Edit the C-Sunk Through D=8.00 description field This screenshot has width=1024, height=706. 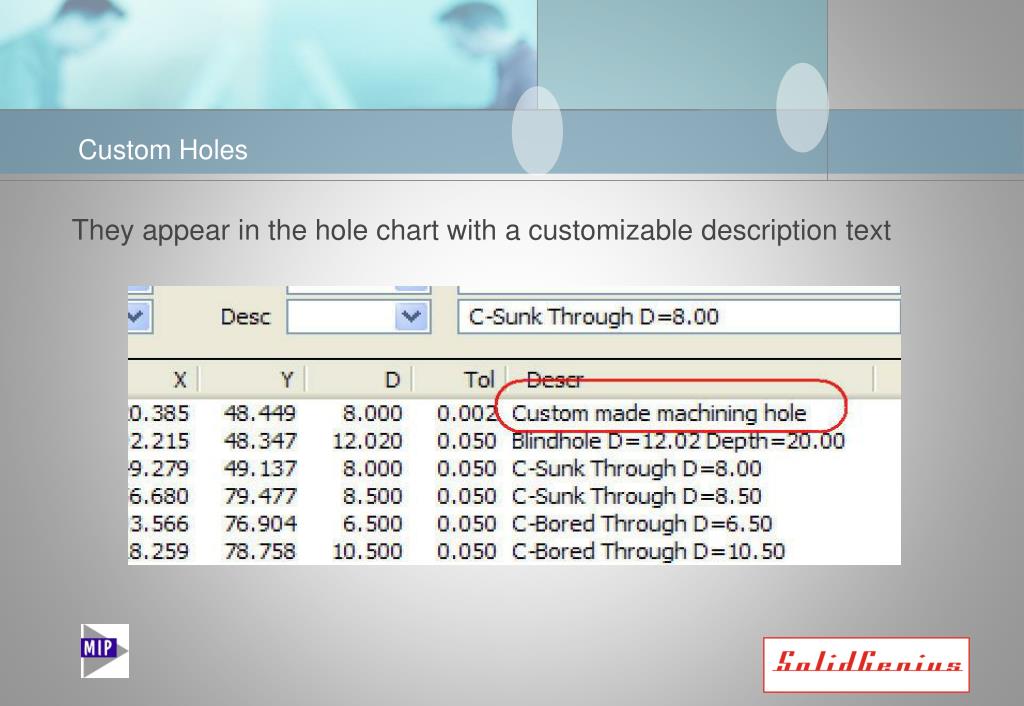[679, 317]
